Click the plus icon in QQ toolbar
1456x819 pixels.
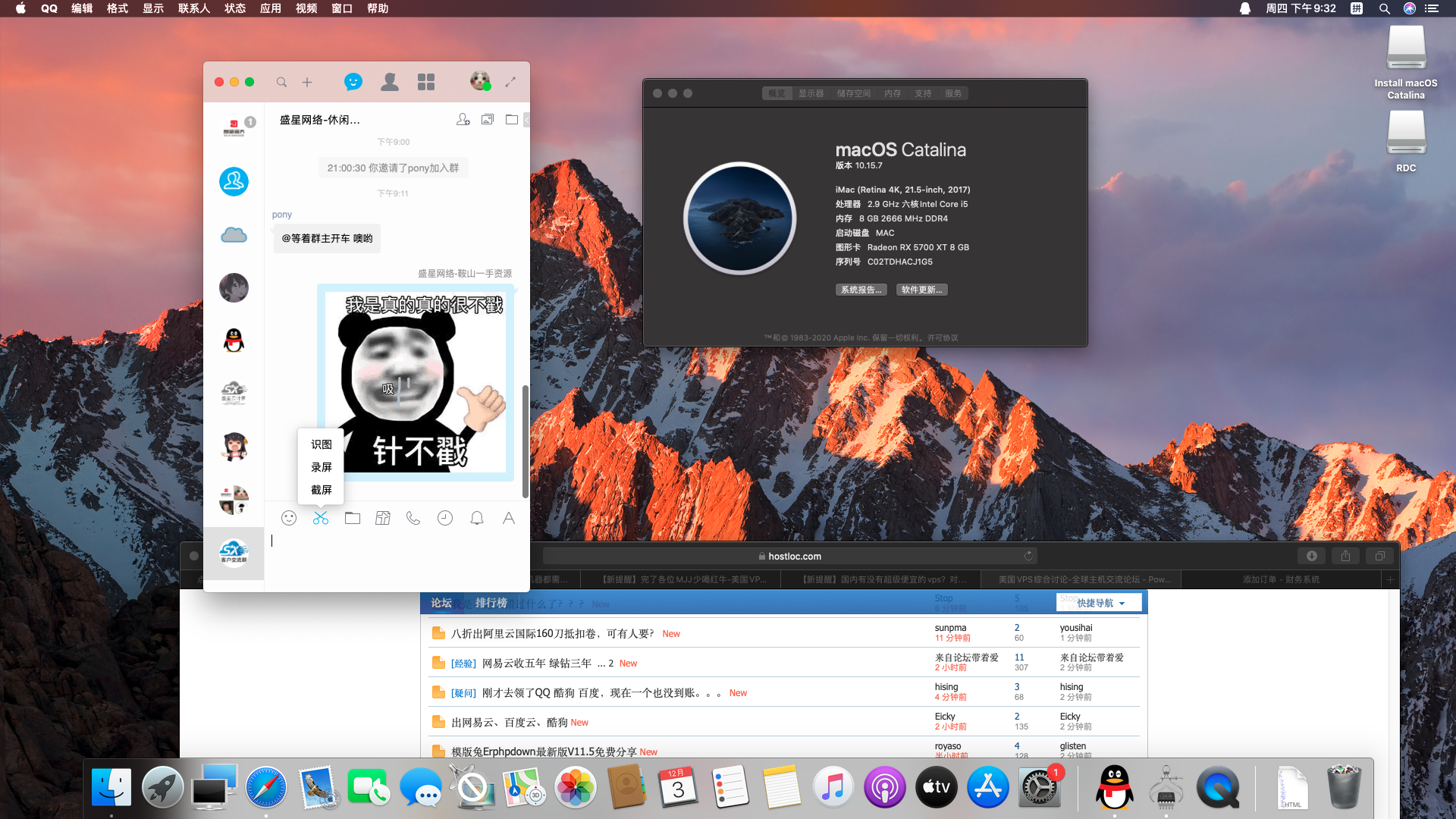[307, 82]
